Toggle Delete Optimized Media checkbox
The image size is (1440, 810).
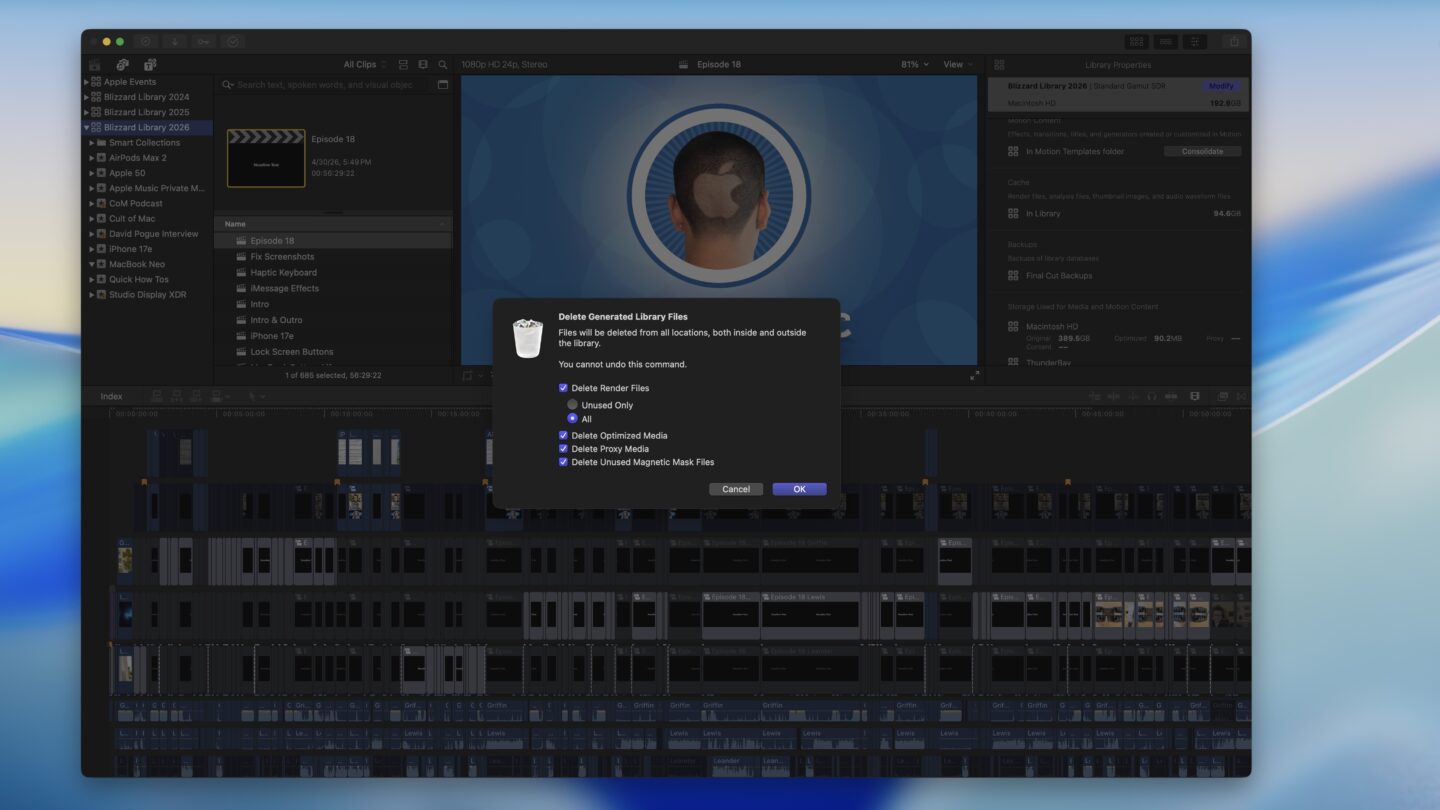click(563, 436)
